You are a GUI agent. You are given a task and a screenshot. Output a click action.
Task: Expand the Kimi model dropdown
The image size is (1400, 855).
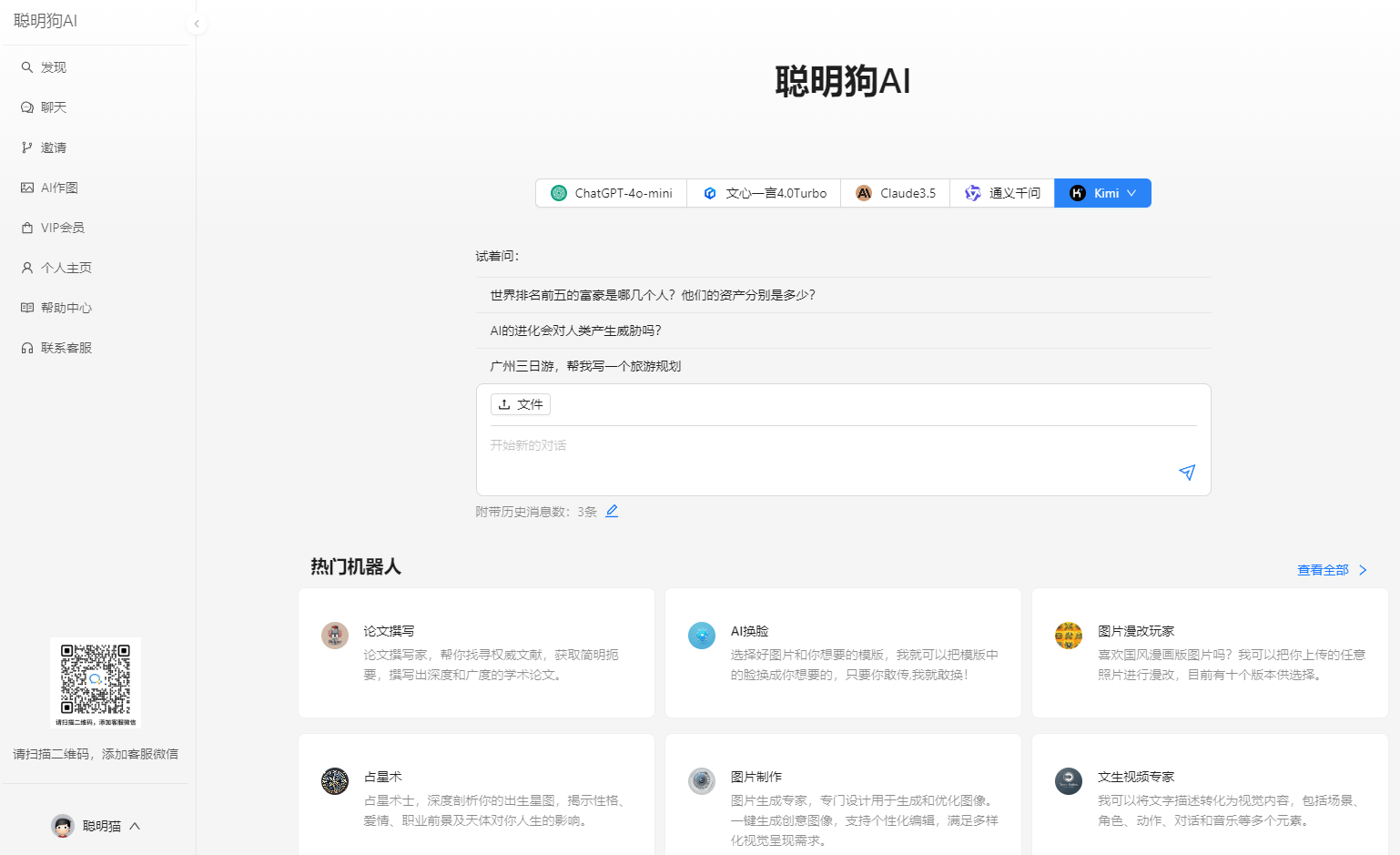(1131, 193)
